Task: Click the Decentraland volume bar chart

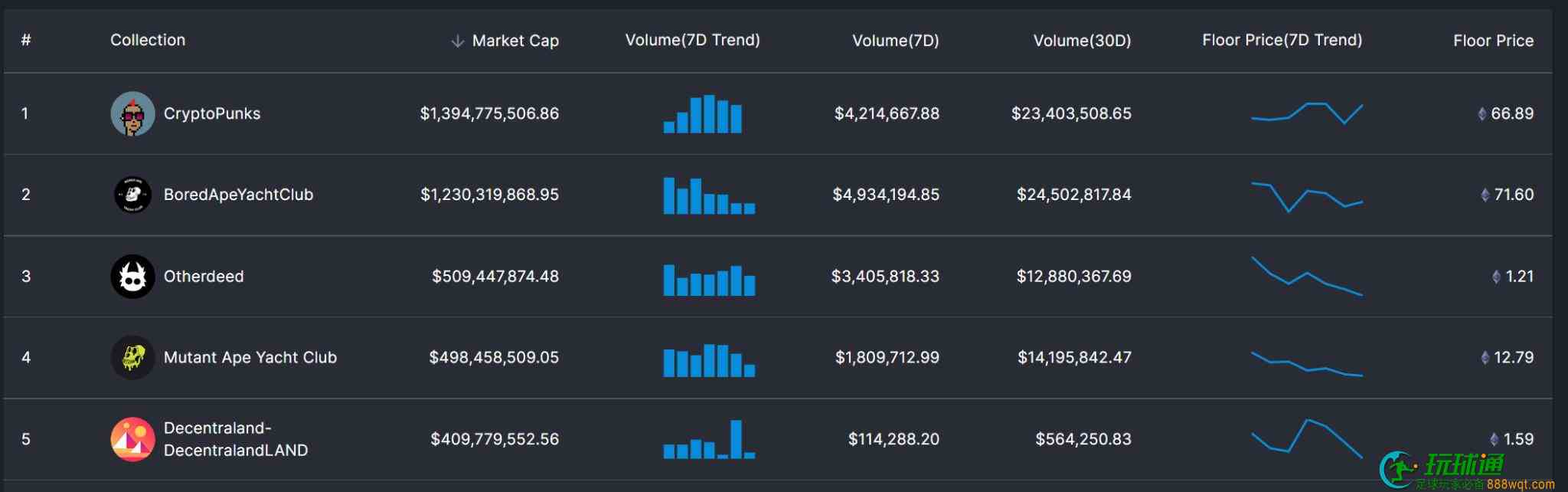Action: [x=709, y=439]
